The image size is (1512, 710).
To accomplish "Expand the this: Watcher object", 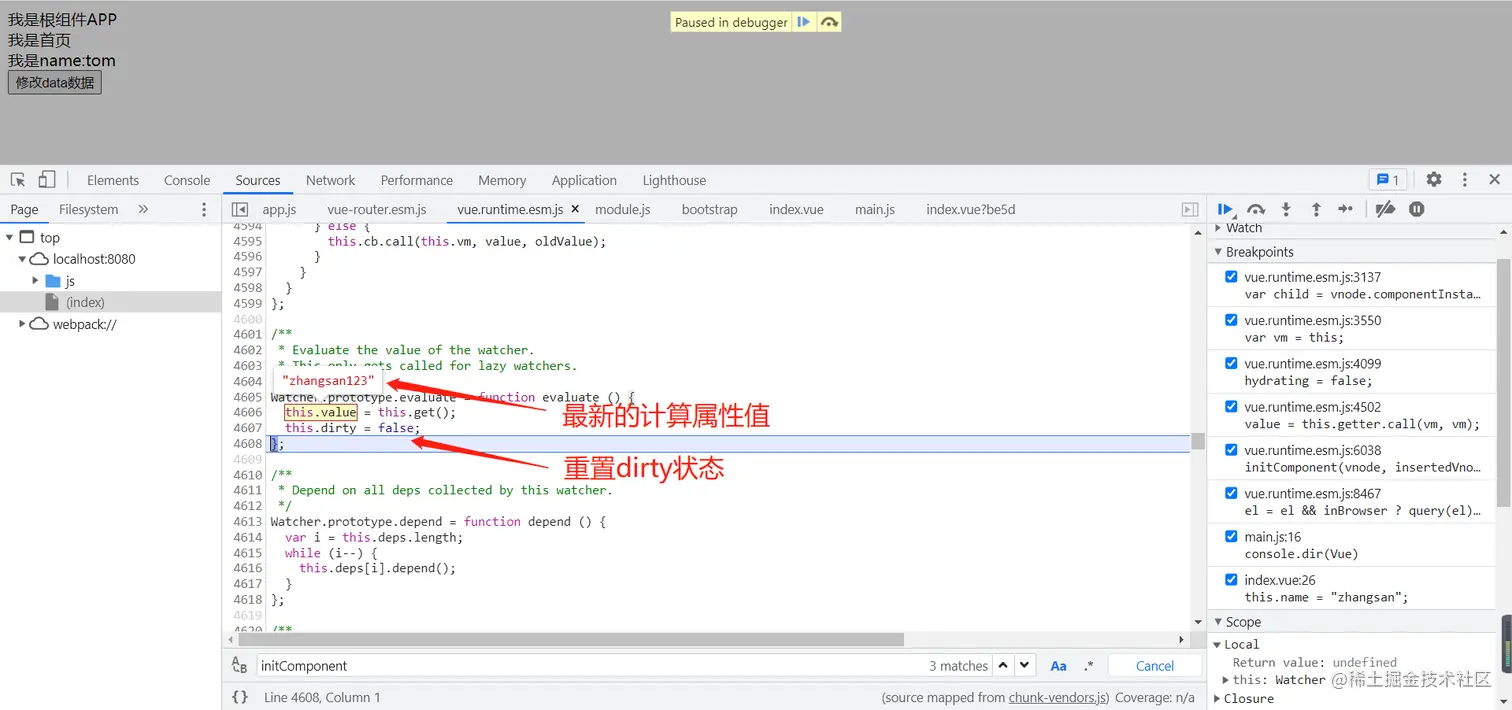I will pyautogui.click(x=1226, y=680).
